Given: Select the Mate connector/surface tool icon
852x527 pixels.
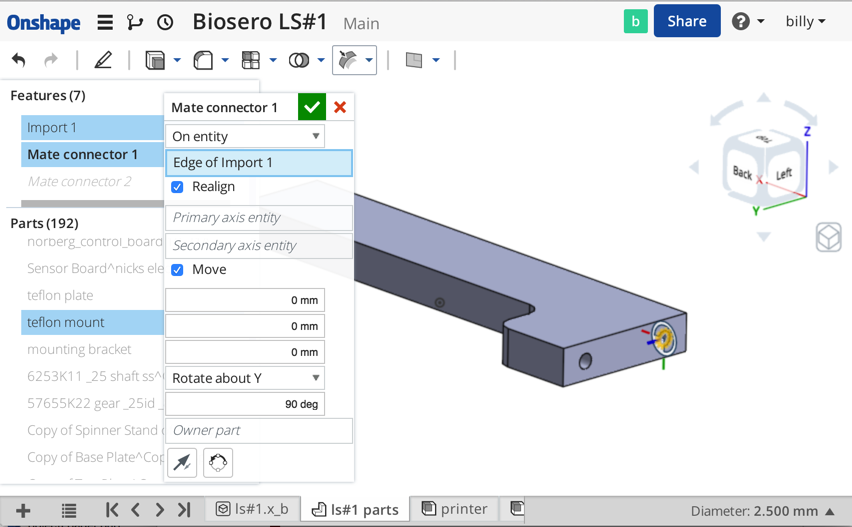Looking at the screenshot, I should click(x=348, y=60).
